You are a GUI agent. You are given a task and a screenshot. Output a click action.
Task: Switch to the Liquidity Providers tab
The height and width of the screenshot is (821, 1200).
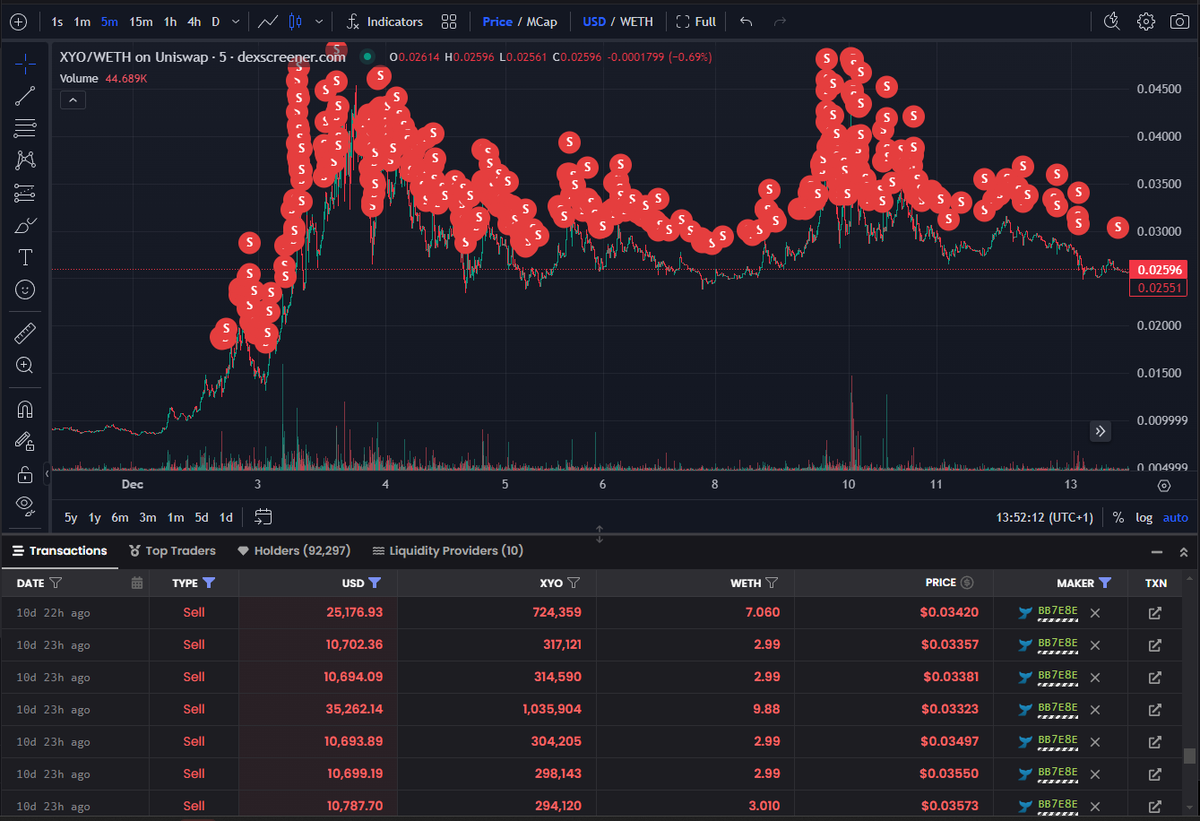coord(447,551)
